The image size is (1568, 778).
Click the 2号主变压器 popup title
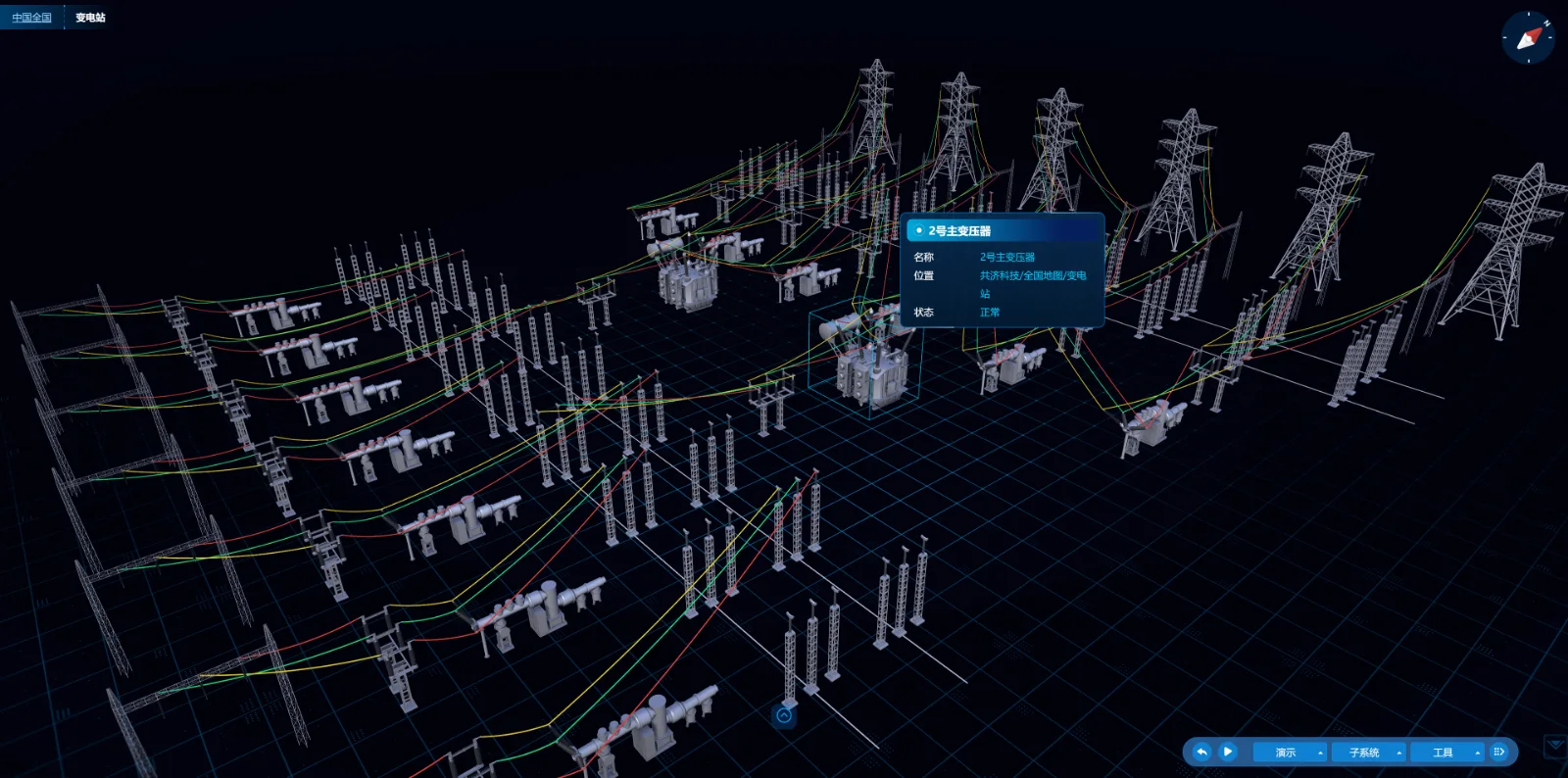[x=959, y=231]
